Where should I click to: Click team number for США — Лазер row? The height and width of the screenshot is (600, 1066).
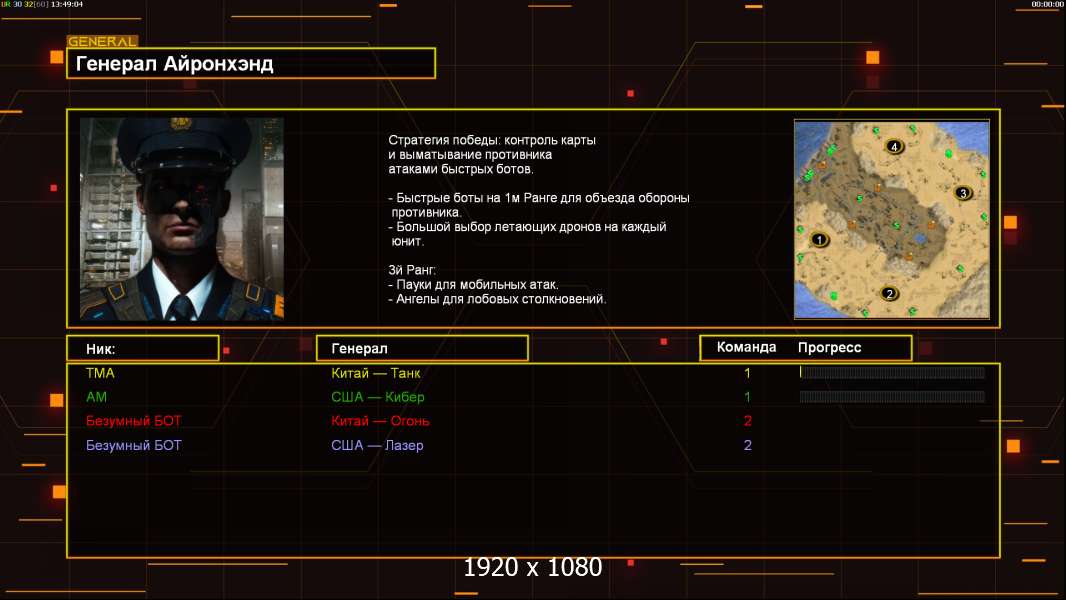(748, 445)
